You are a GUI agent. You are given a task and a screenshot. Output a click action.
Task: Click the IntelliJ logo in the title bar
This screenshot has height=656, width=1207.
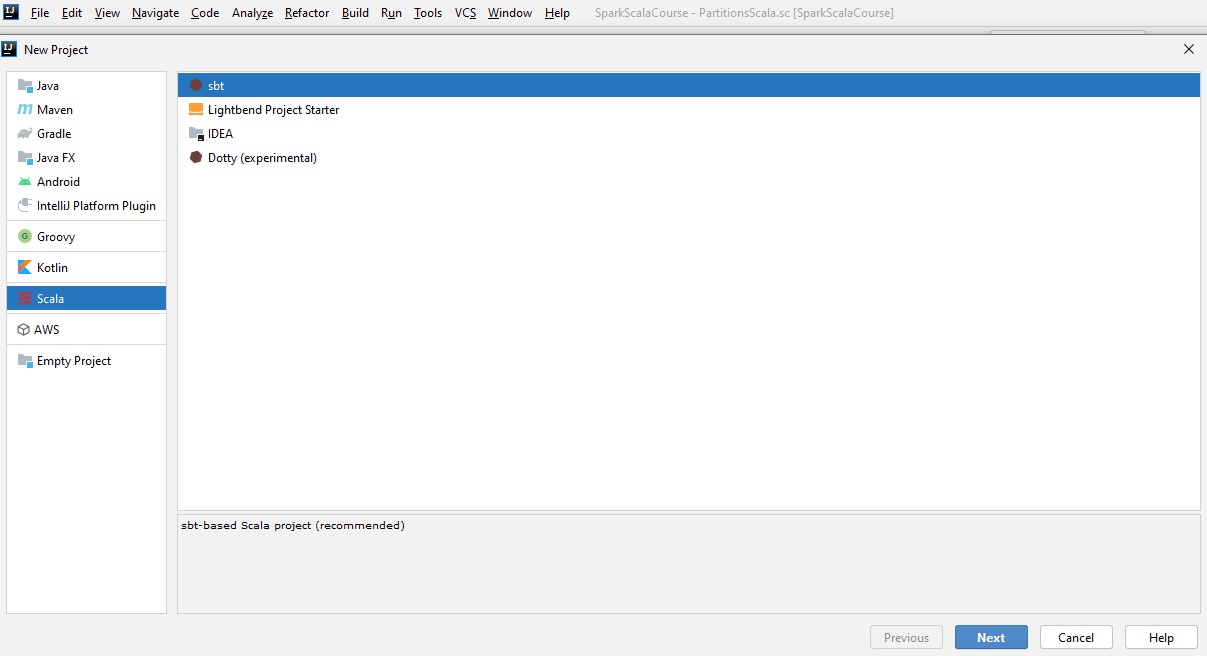pyautogui.click(x=11, y=12)
